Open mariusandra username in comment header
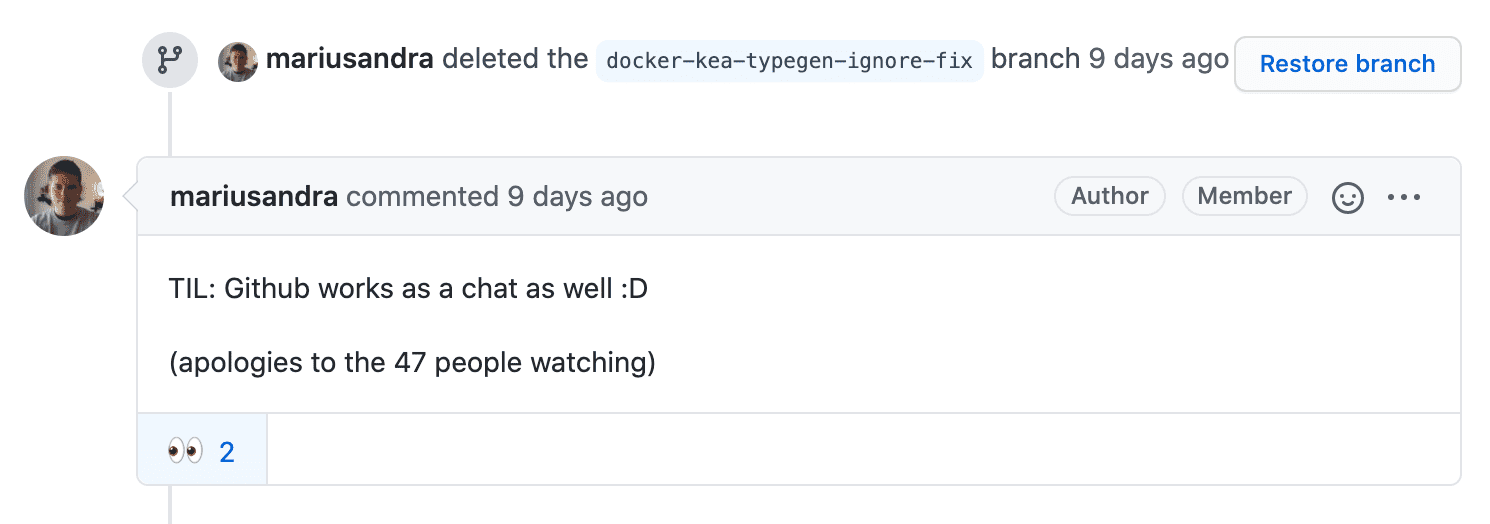This screenshot has height=524, width=1490. (254, 197)
